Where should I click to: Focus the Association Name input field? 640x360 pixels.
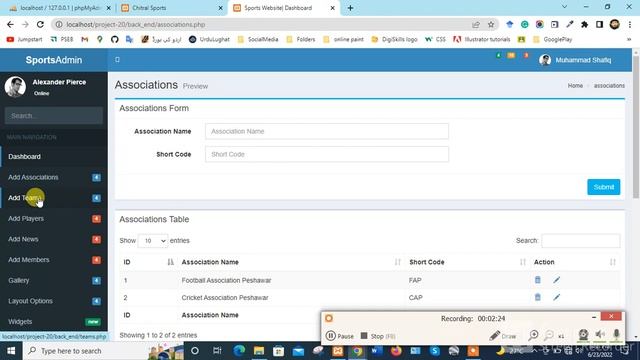click(x=327, y=131)
